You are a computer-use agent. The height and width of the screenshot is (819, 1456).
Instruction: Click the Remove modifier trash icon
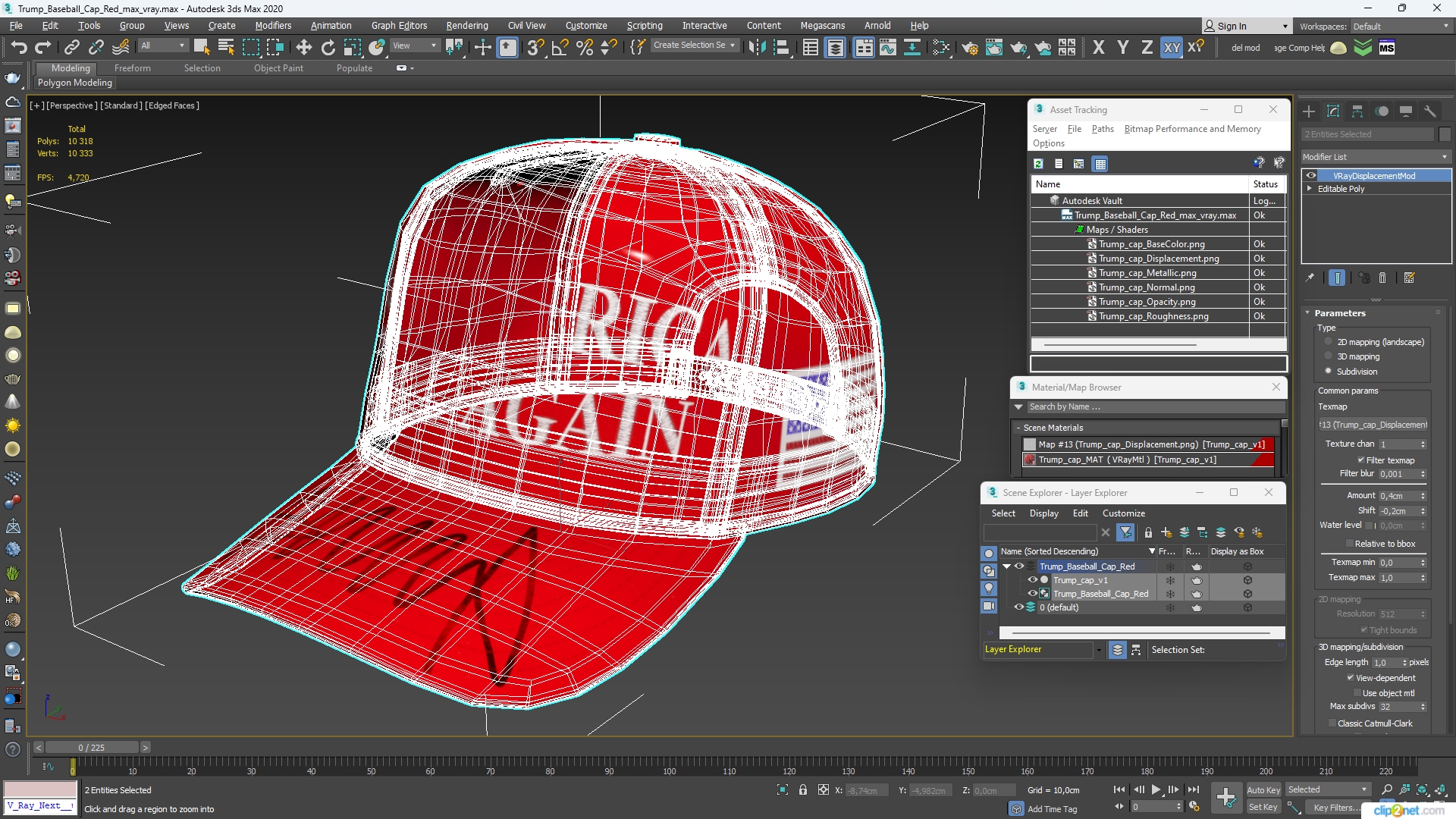coord(1382,278)
